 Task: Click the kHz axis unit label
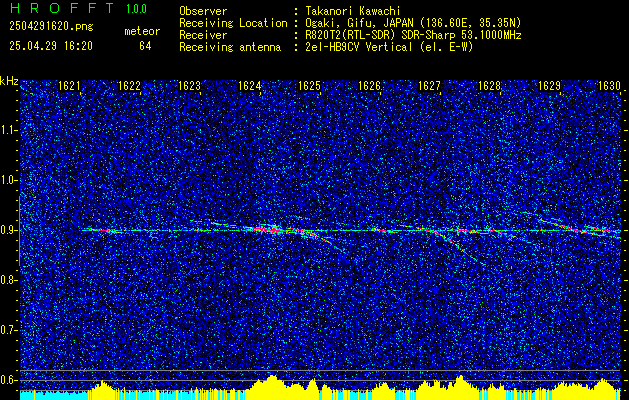9,81
